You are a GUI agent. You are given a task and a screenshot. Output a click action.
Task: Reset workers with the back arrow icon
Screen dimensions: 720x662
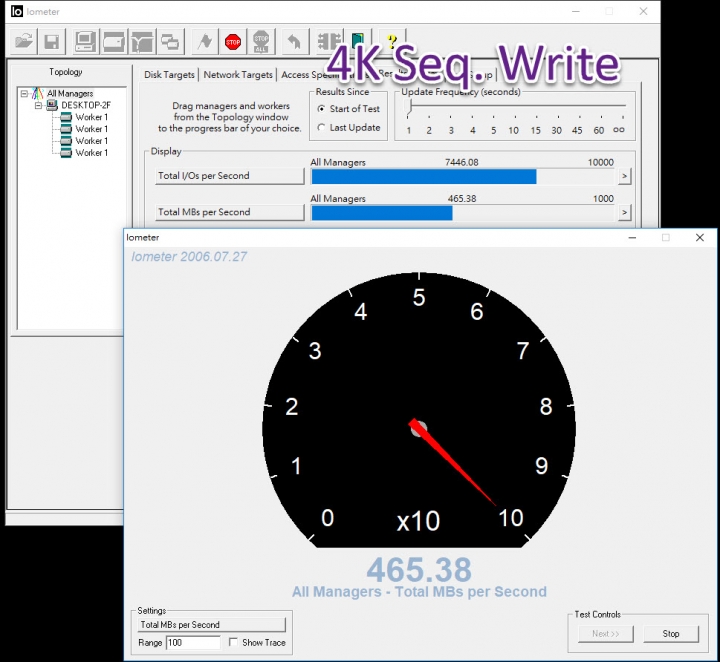click(x=295, y=42)
